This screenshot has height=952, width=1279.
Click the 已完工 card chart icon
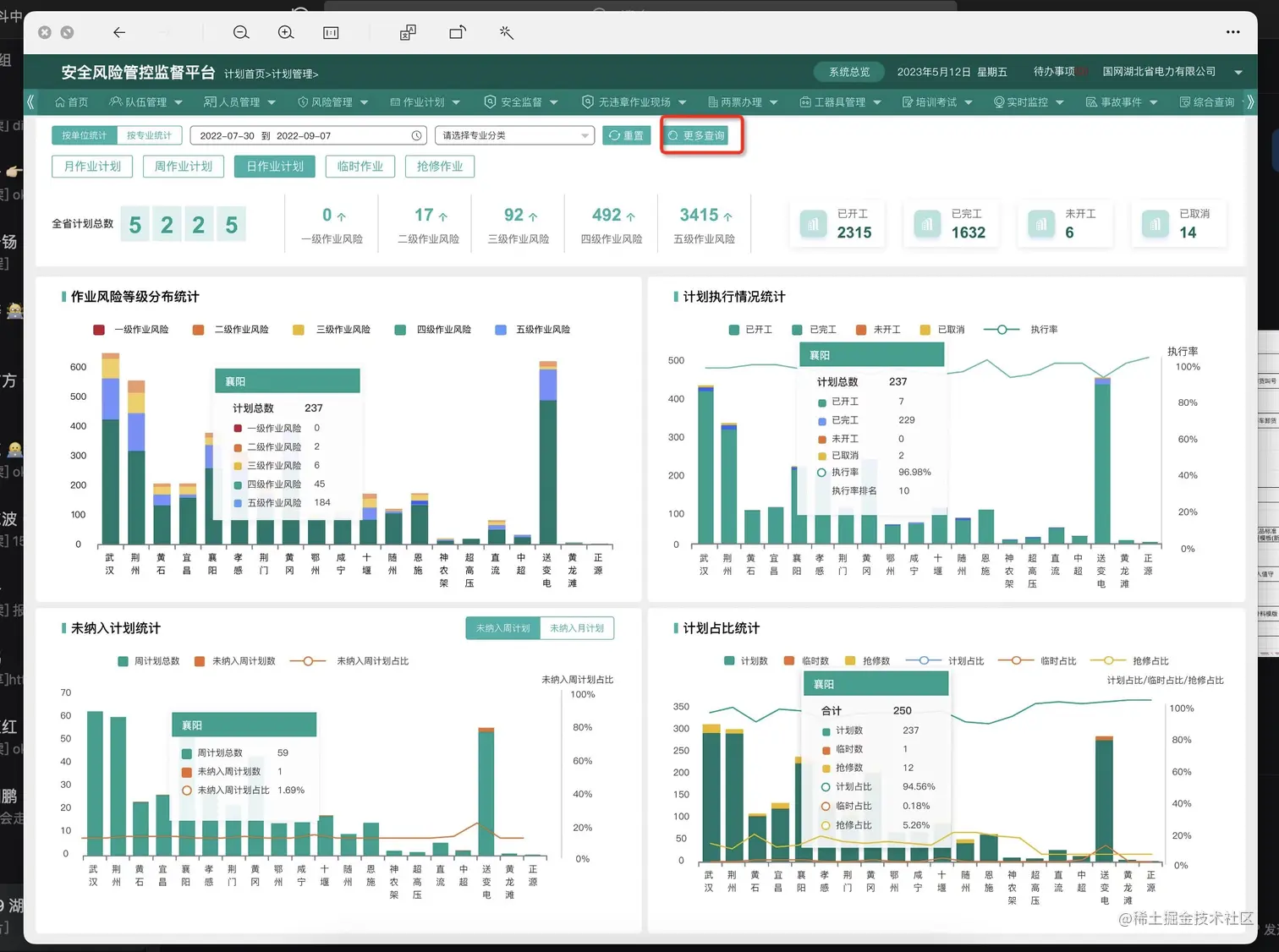point(927,224)
